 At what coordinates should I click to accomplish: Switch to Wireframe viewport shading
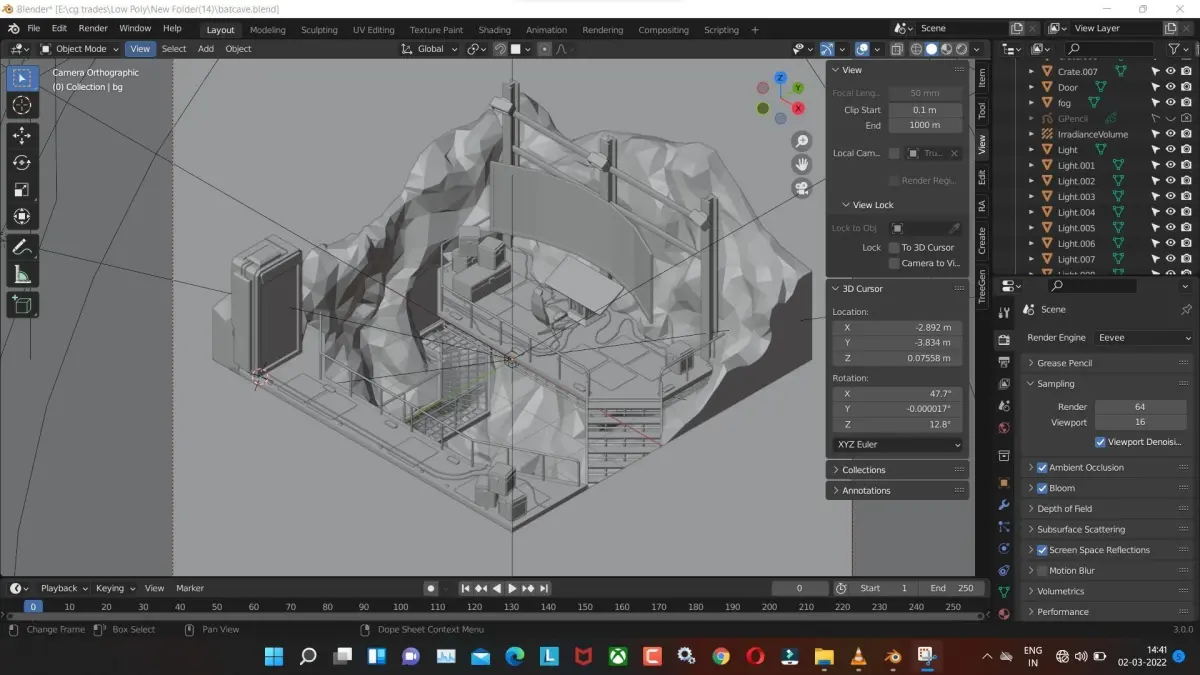[x=916, y=49]
